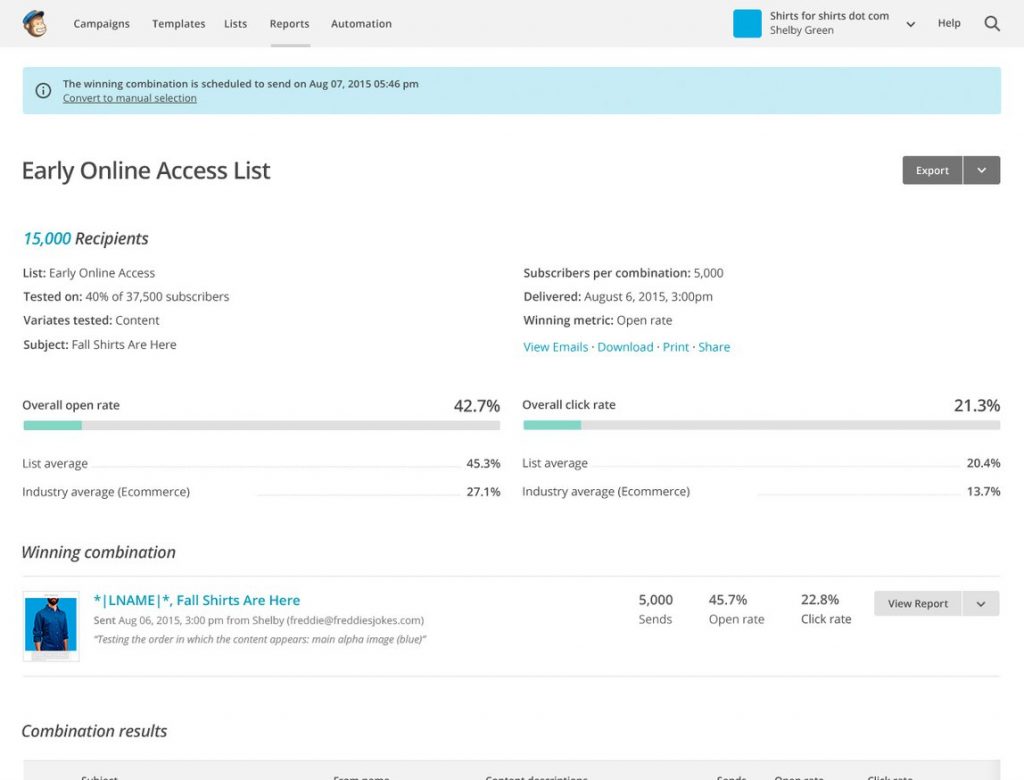The image size is (1024, 780).
Task: Navigate to the Automation menu
Action: coord(361,24)
